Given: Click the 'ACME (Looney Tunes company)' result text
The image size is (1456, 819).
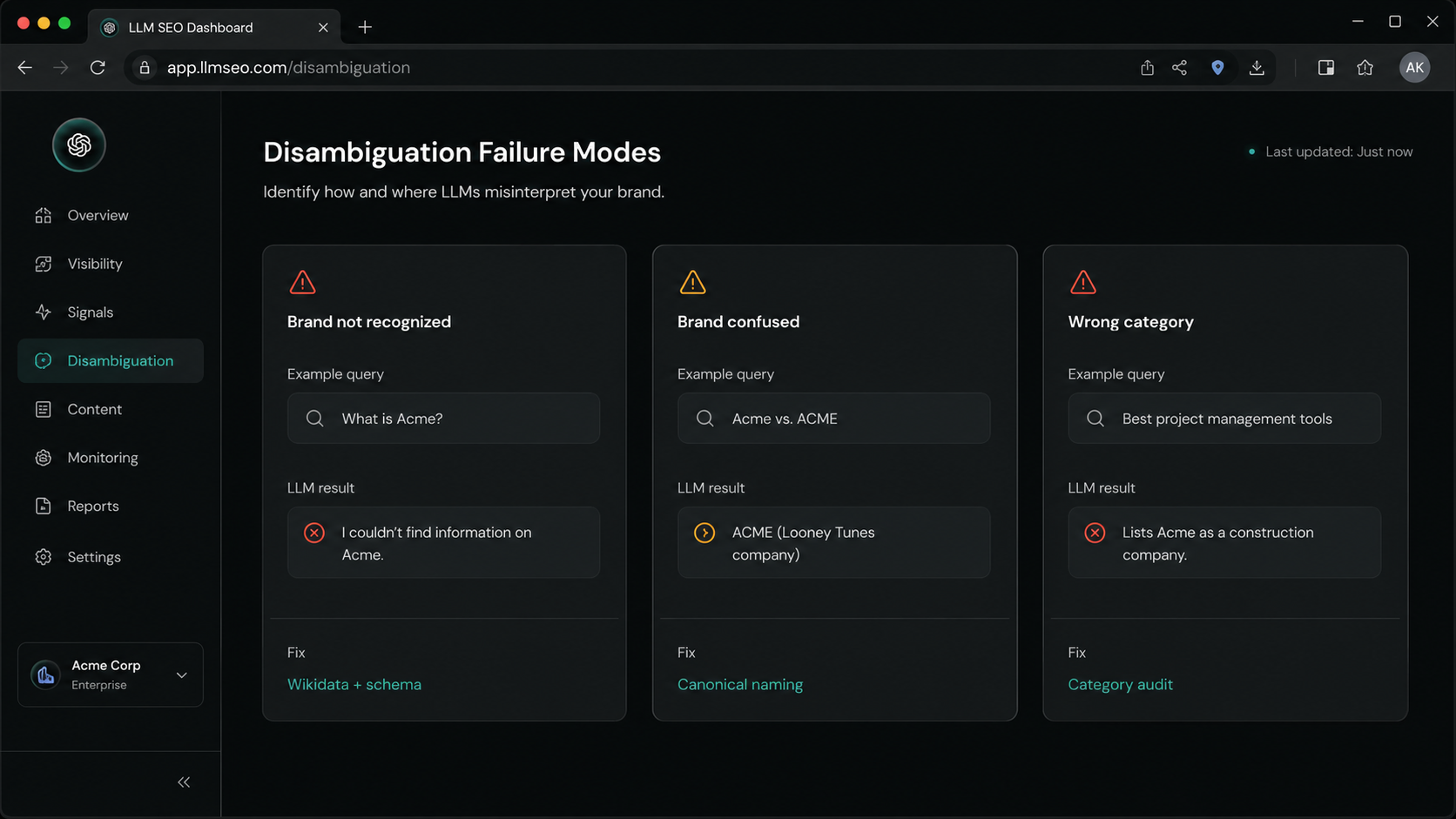Looking at the screenshot, I should tap(803, 543).
